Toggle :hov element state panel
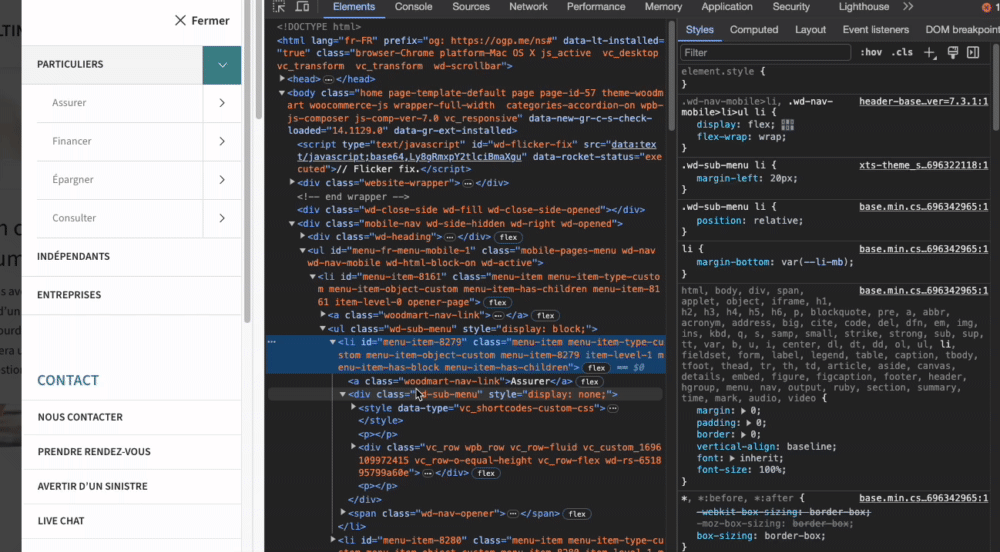1000x552 pixels. [871, 53]
